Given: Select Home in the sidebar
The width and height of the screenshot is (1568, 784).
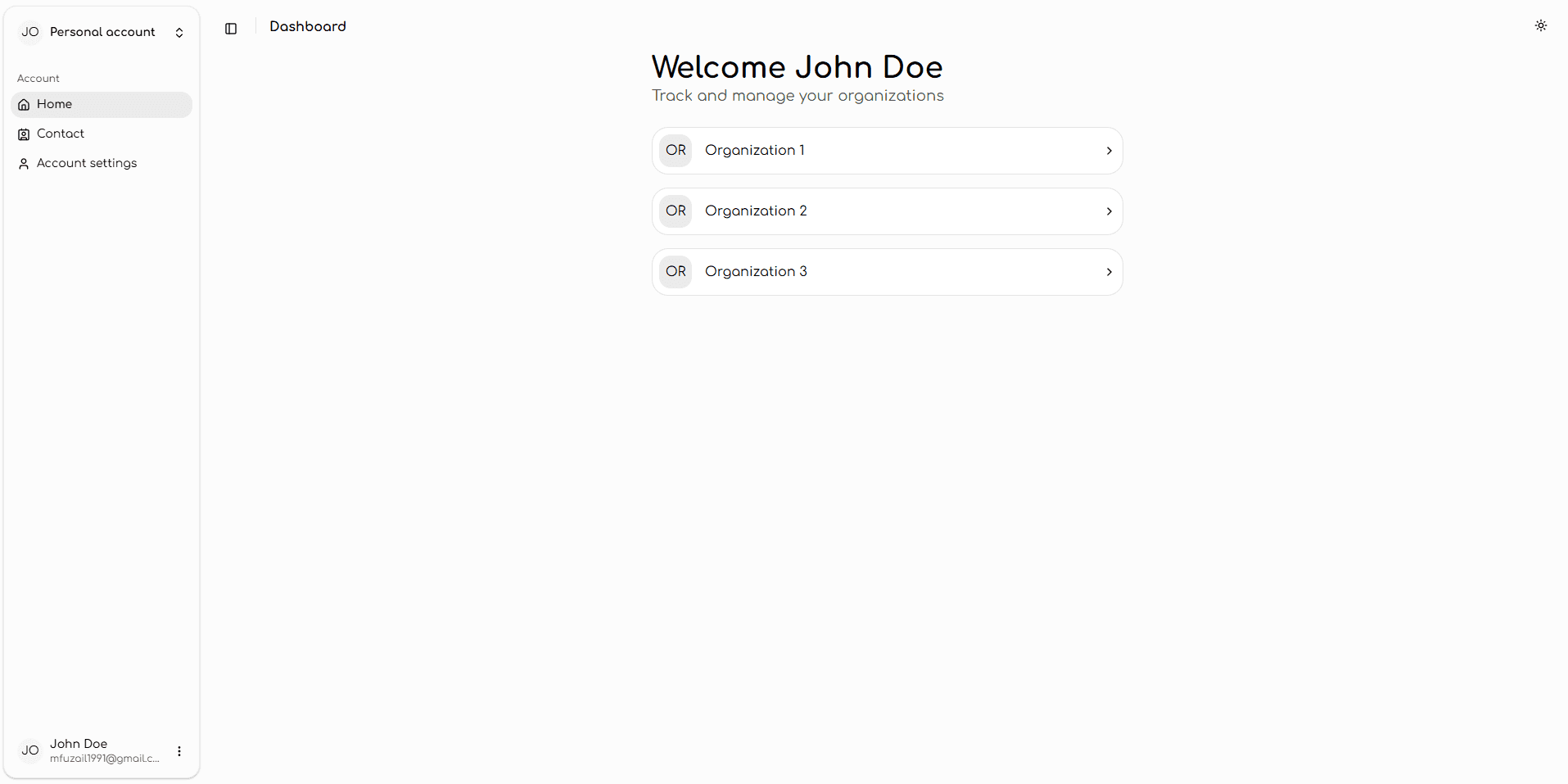Looking at the screenshot, I should pyautogui.click(x=55, y=104).
